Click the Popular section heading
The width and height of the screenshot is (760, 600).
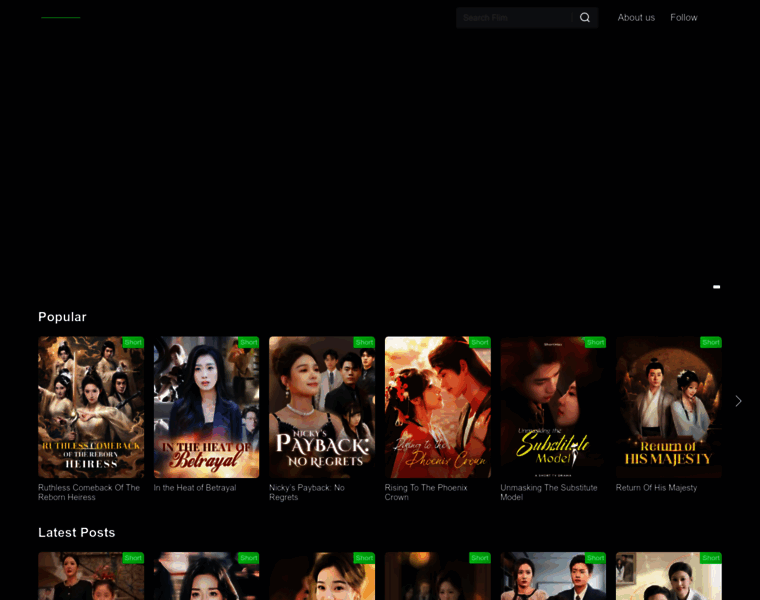[62, 317]
